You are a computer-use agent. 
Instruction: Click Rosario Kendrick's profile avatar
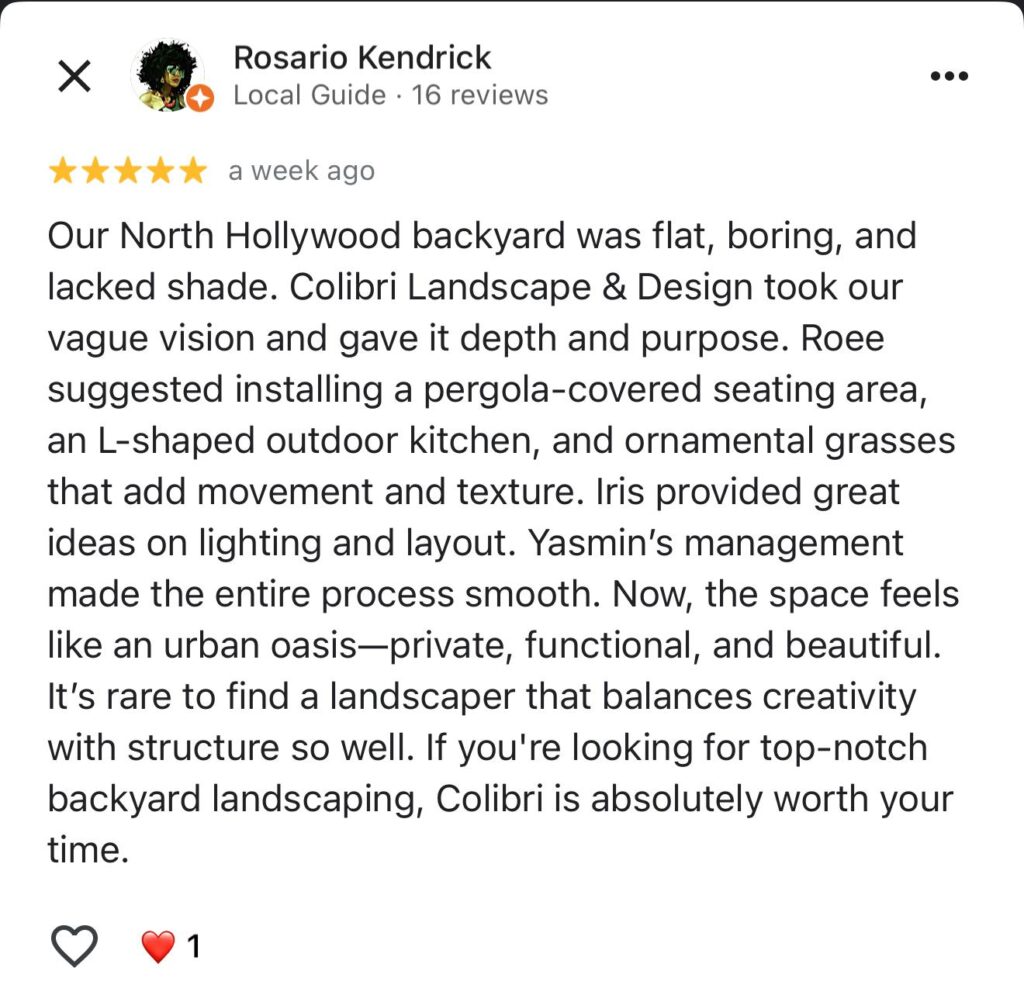[x=168, y=75]
